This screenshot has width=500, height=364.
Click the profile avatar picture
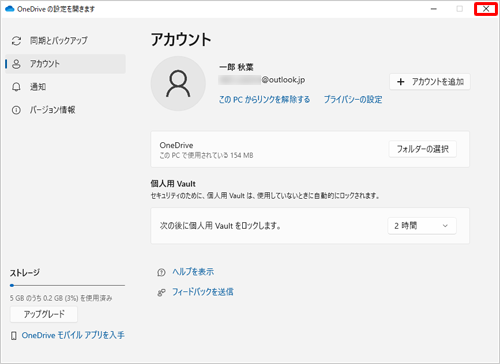178,83
